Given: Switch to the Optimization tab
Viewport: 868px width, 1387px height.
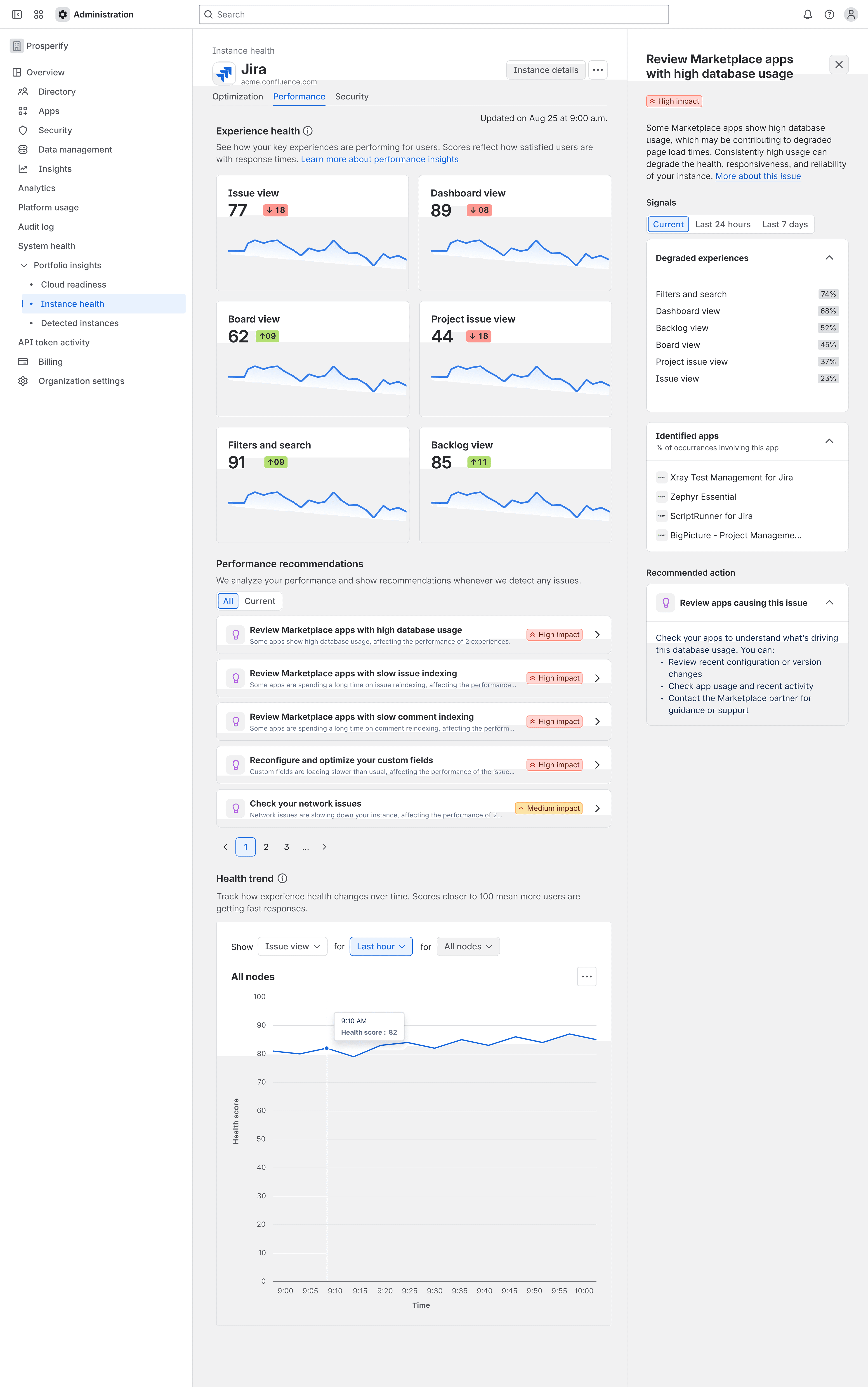Looking at the screenshot, I should [x=238, y=97].
